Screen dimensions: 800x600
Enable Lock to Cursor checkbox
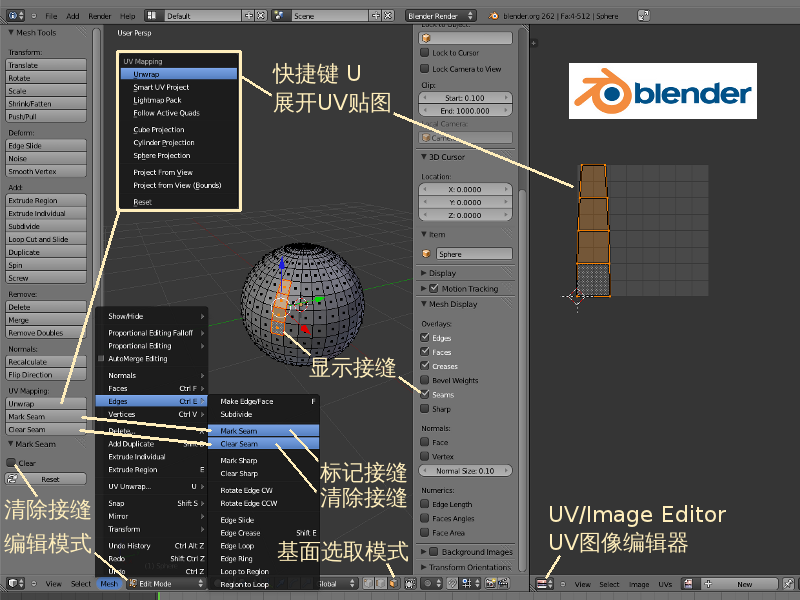click(424, 53)
